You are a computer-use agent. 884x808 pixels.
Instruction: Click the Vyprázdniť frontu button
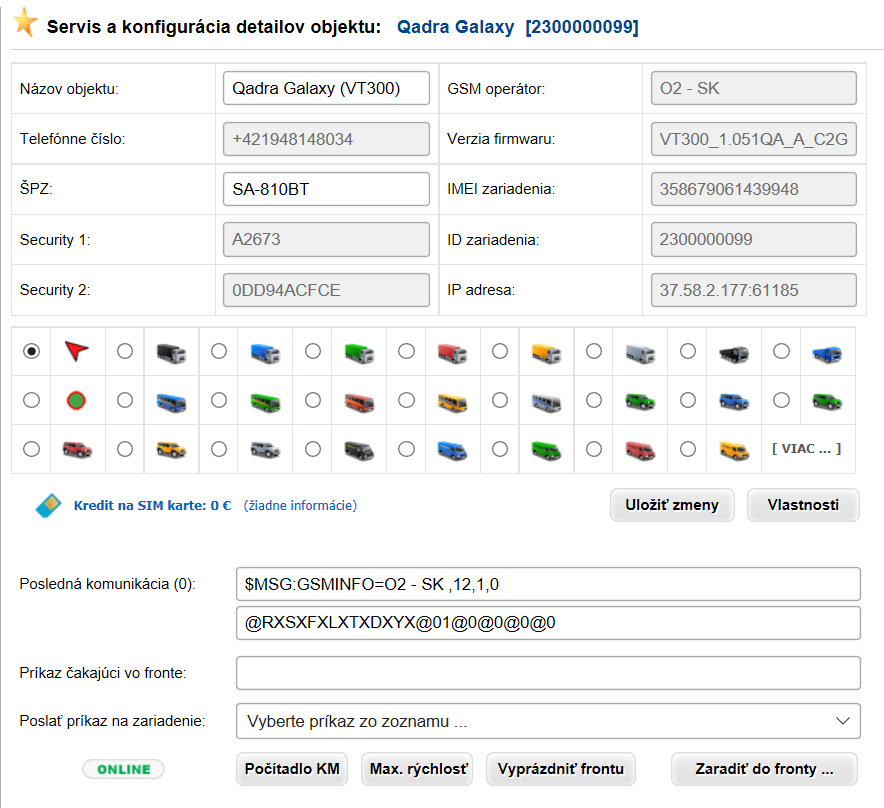click(560, 769)
